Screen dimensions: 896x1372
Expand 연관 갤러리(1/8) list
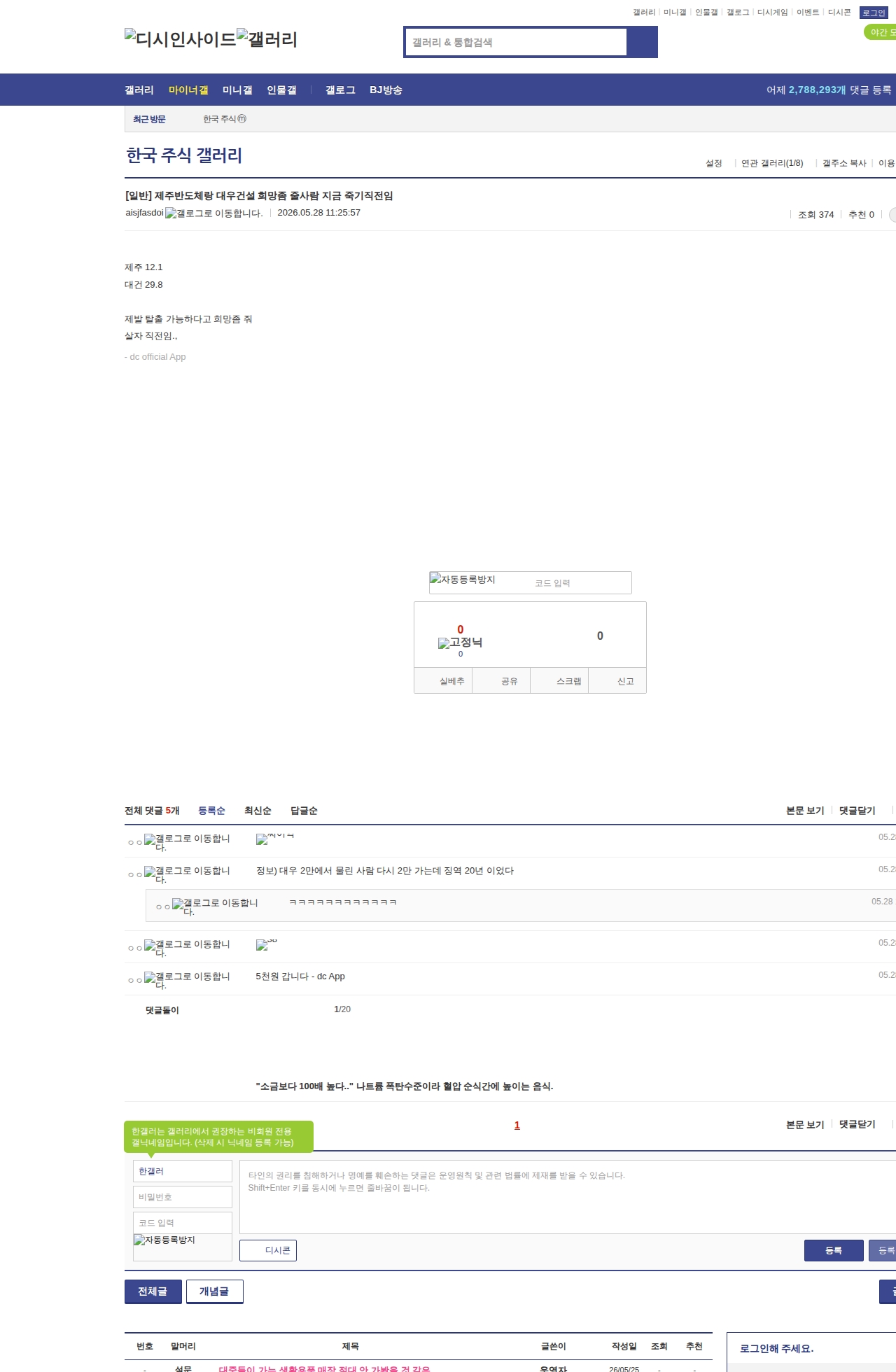772,163
